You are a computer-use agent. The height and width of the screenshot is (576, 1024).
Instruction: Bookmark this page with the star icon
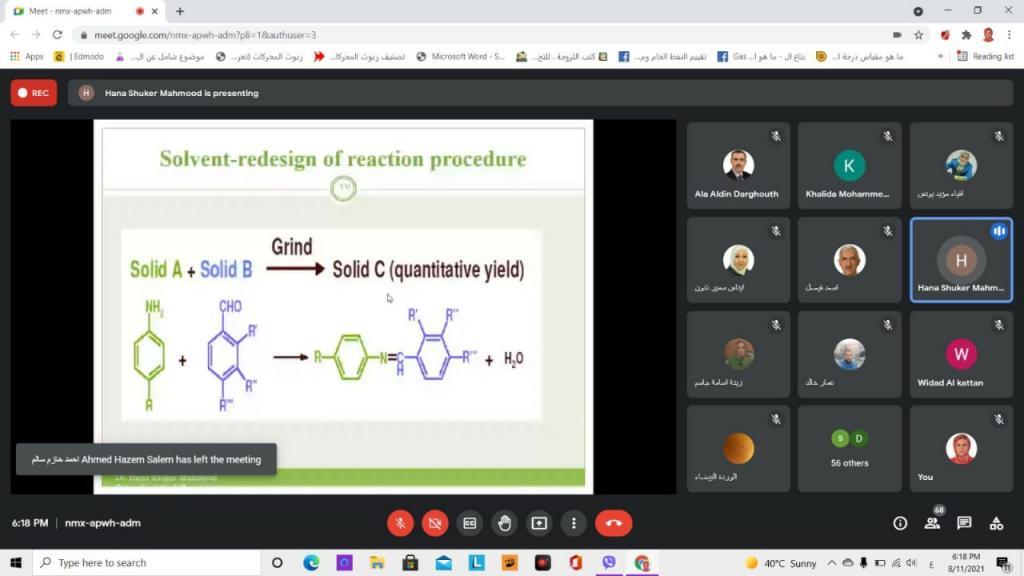pyautogui.click(x=918, y=34)
